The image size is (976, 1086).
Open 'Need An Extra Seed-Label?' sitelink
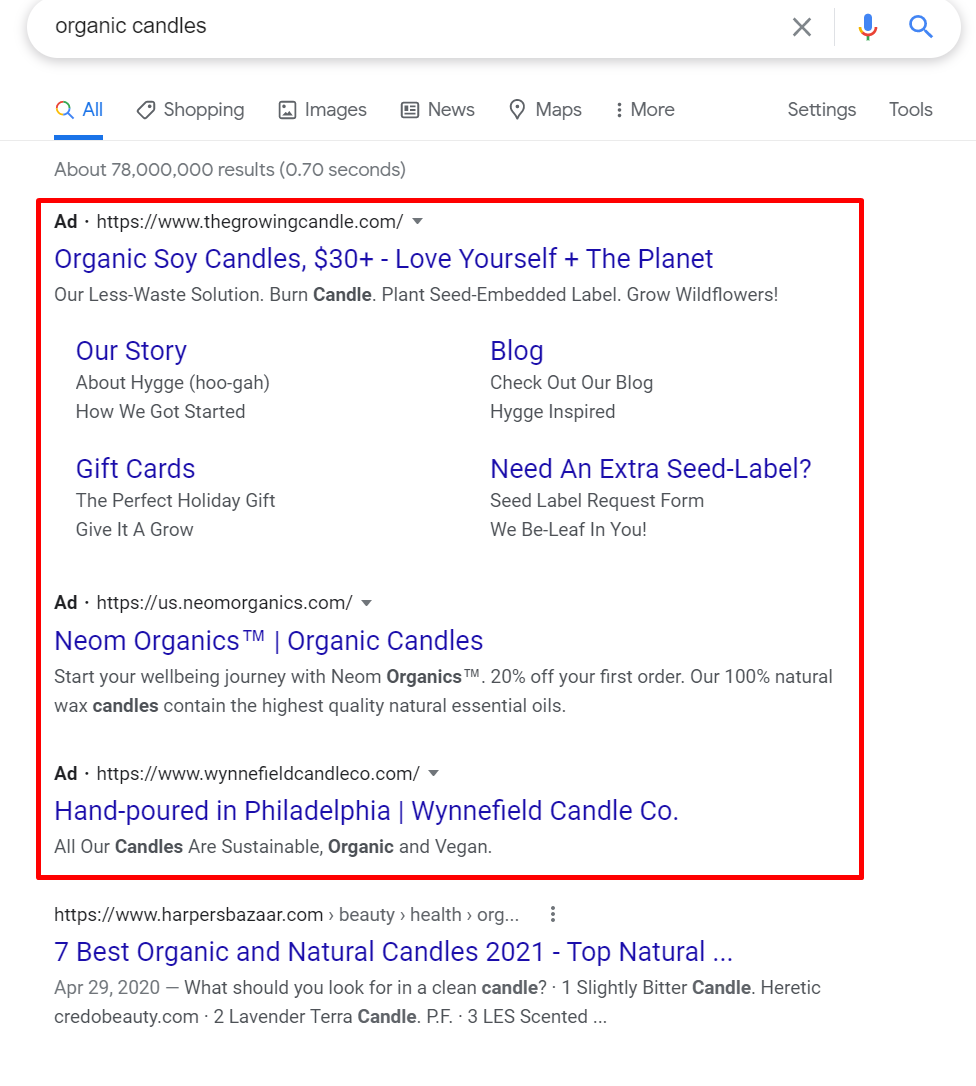[x=650, y=469]
